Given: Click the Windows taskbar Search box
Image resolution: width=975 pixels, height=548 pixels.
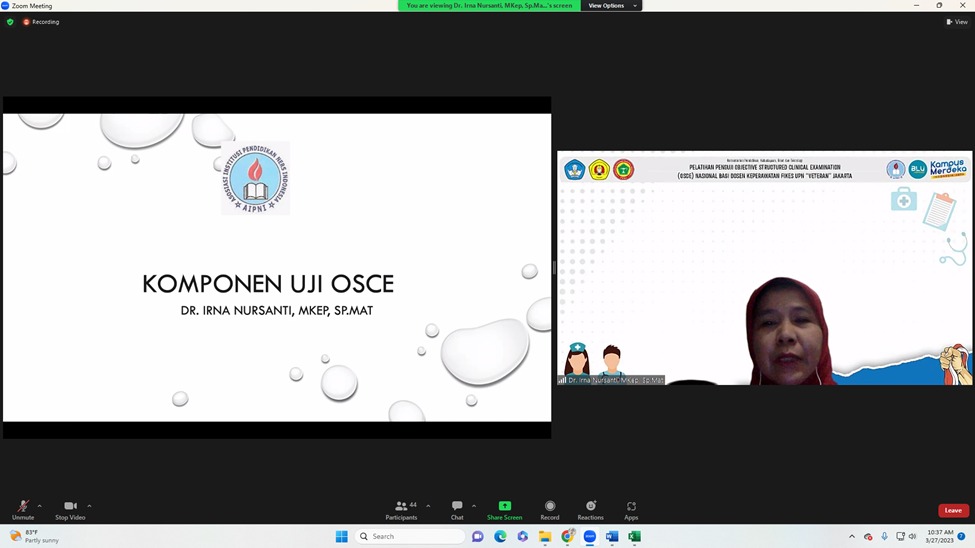Looking at the screenshot, I should tap(410, 537).
